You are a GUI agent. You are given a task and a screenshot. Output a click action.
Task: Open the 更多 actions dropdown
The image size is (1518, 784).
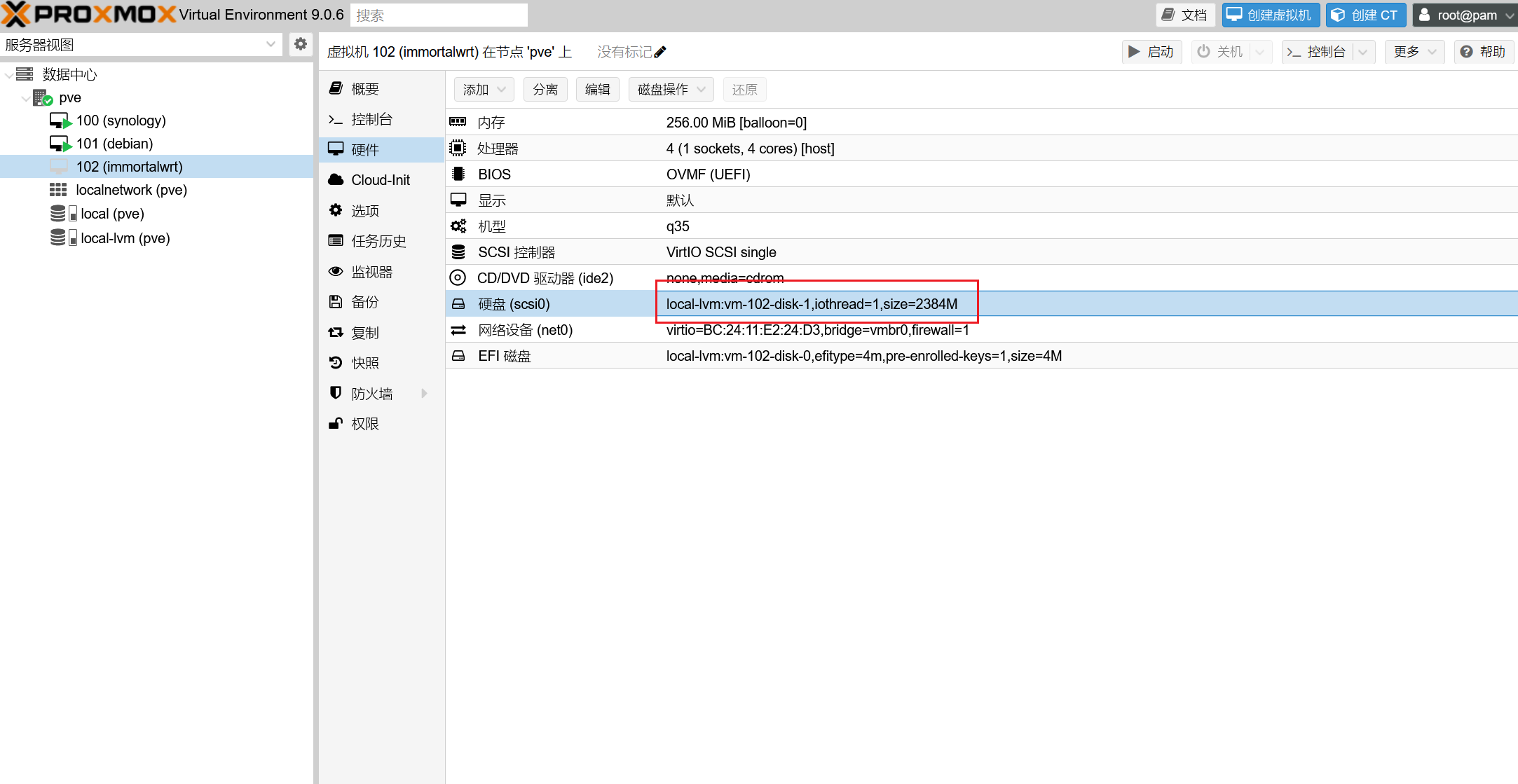click(1414, 52)
